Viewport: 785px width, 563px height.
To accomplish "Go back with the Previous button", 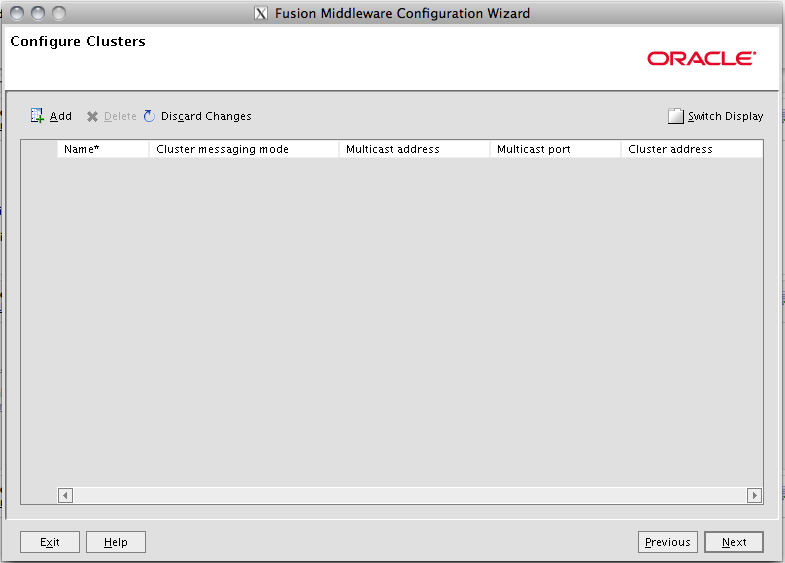I will click(x=667, y=542).
